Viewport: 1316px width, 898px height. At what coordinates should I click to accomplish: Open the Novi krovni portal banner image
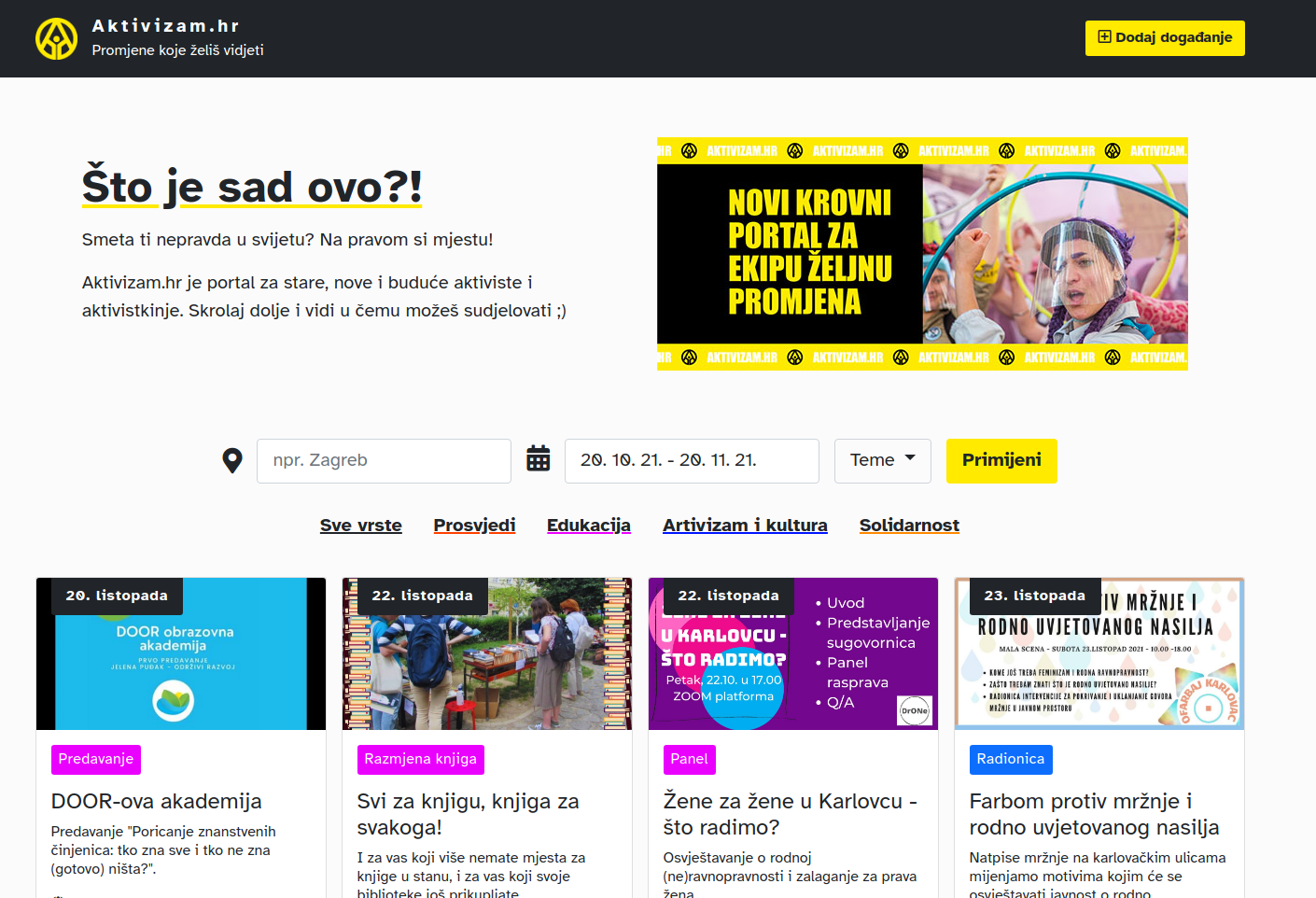922,254
